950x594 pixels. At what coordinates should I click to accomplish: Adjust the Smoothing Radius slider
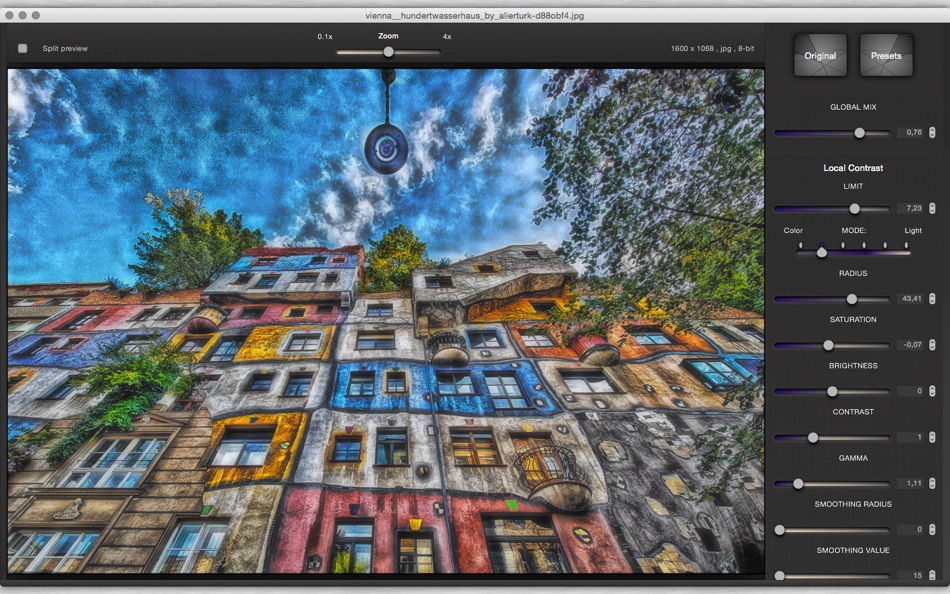click(x=779, y=529)
